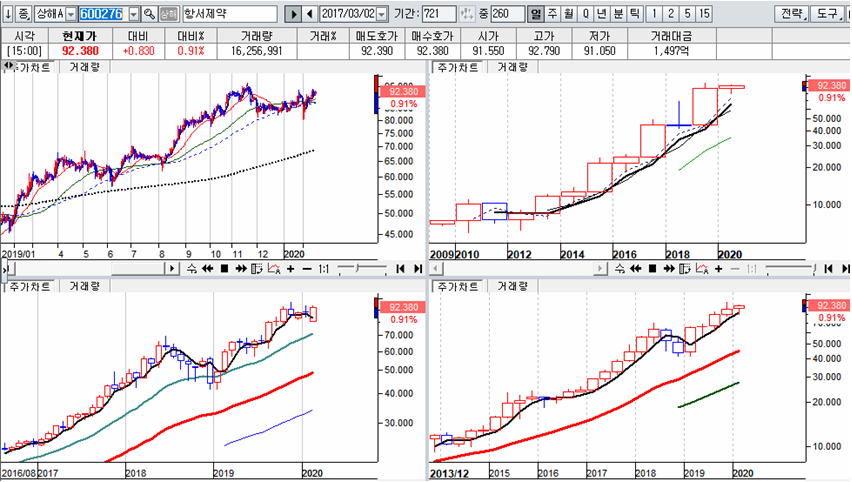Open top-left chart's 거래량 tab
The width and height of the screenshot is (852, 482).
coord(85,67)
